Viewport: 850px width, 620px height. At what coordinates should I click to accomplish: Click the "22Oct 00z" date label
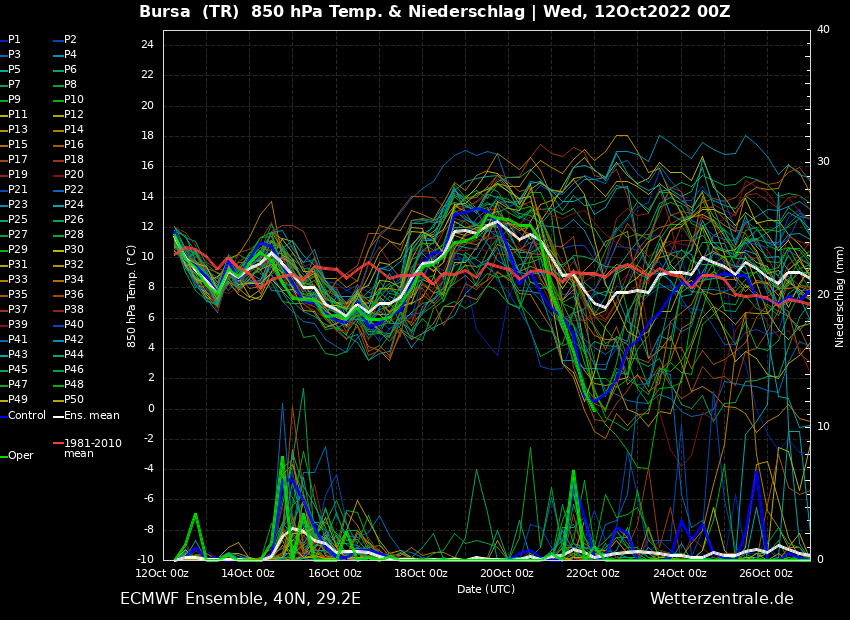pos(594,573)
